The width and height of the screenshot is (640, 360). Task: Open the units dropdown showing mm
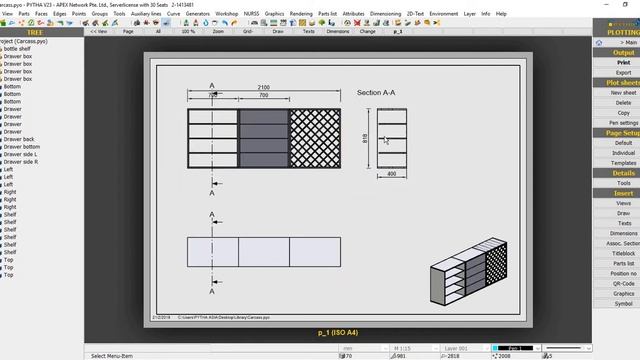pyautogui.click(x=363, y=348)
